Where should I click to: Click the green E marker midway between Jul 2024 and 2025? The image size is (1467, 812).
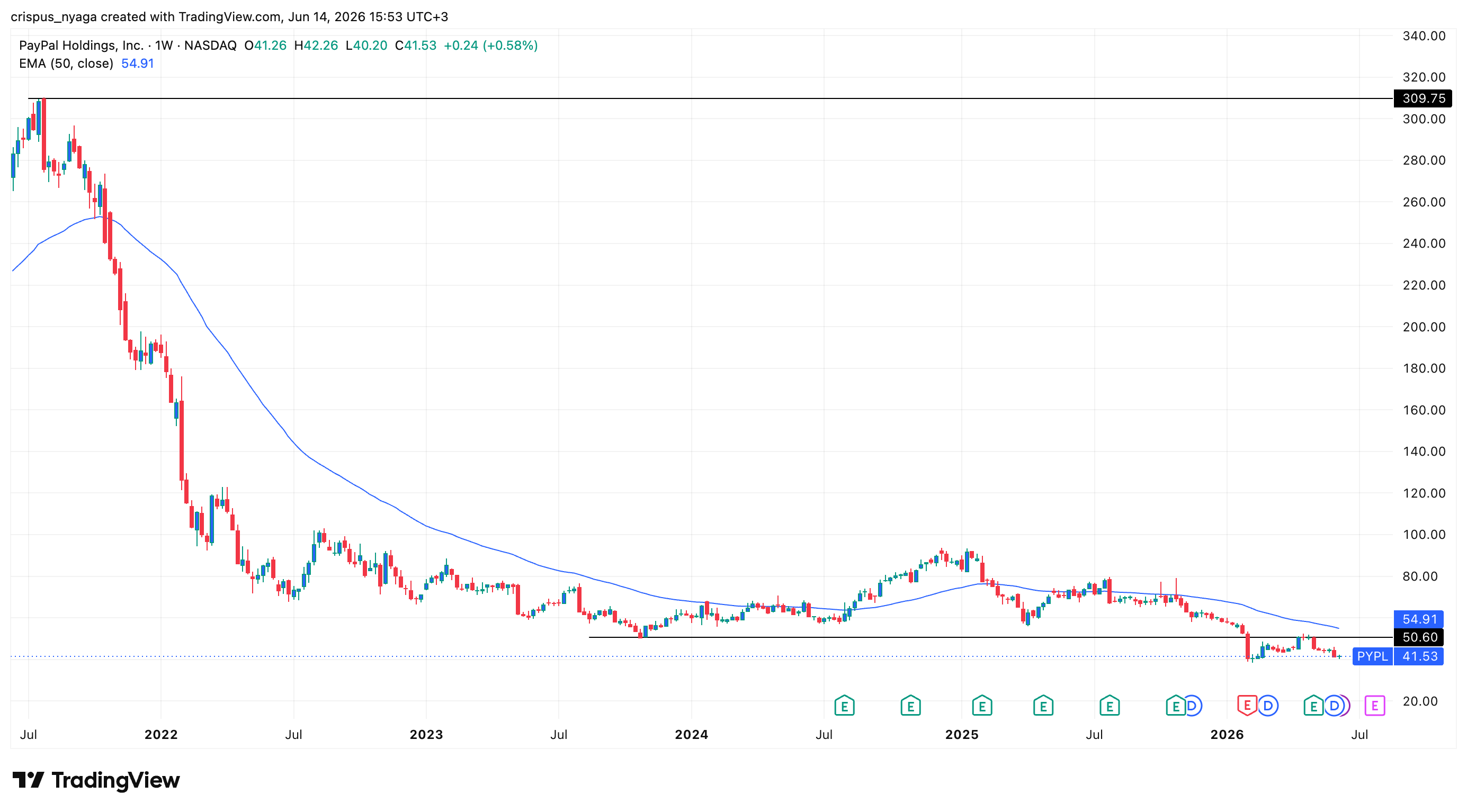[910, 706]
